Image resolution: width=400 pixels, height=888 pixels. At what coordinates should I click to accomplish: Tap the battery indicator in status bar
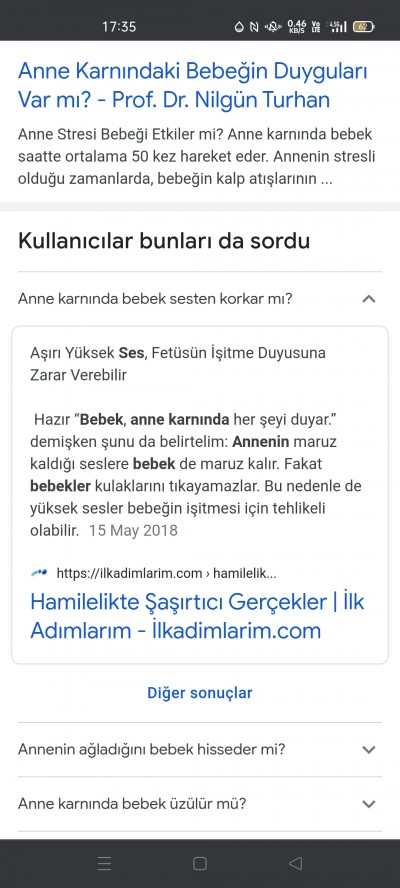(x=363, y=27)
